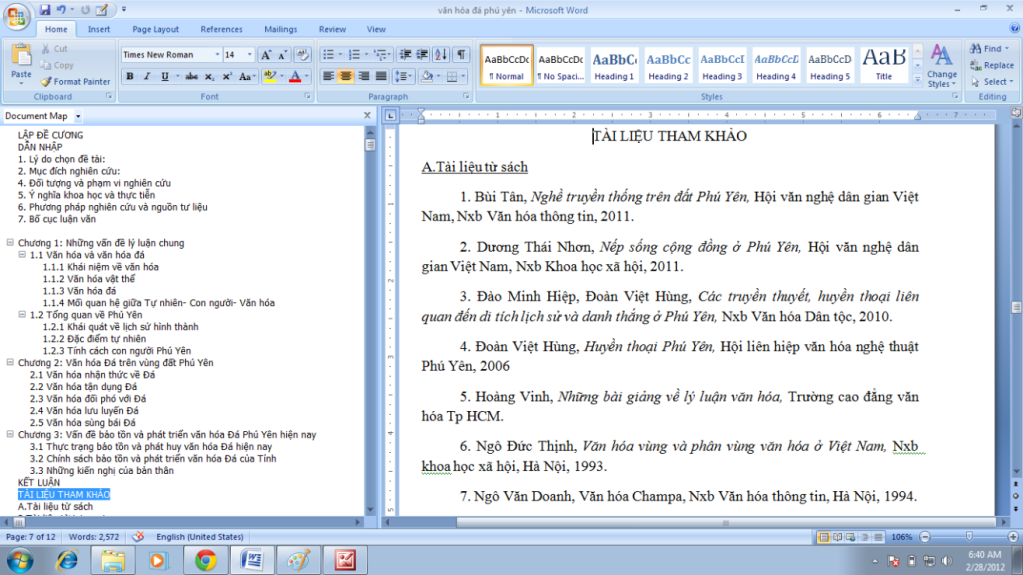The height and width of the screenshot is (575, 1023).
Task: Click the Justify alignment icon
Action: 380,77
